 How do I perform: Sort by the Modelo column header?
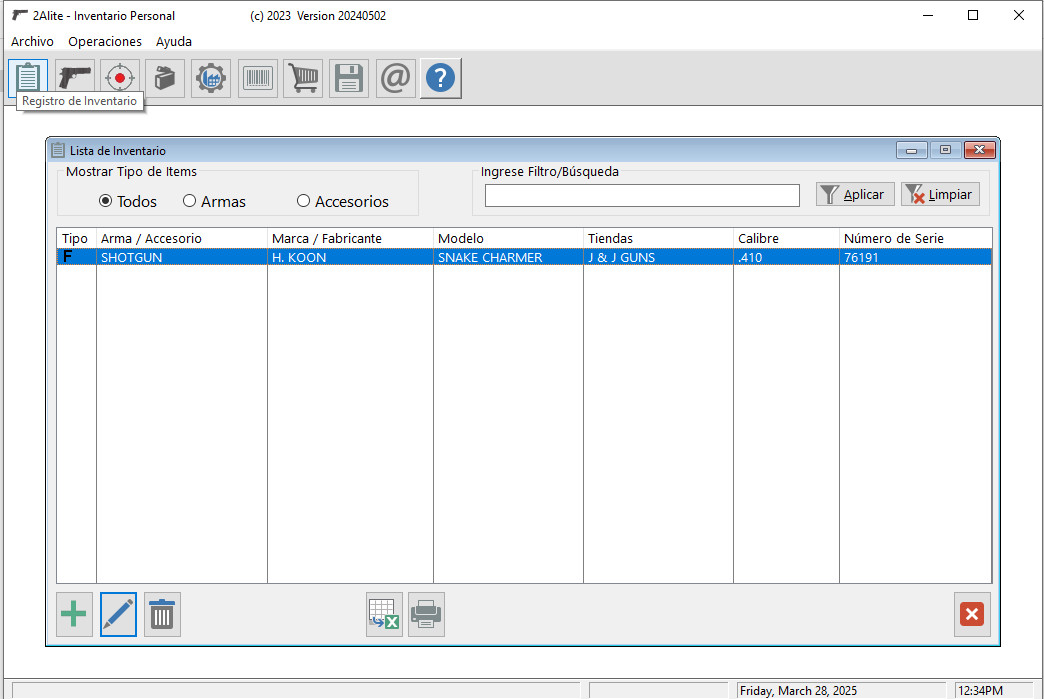point(508,238)
